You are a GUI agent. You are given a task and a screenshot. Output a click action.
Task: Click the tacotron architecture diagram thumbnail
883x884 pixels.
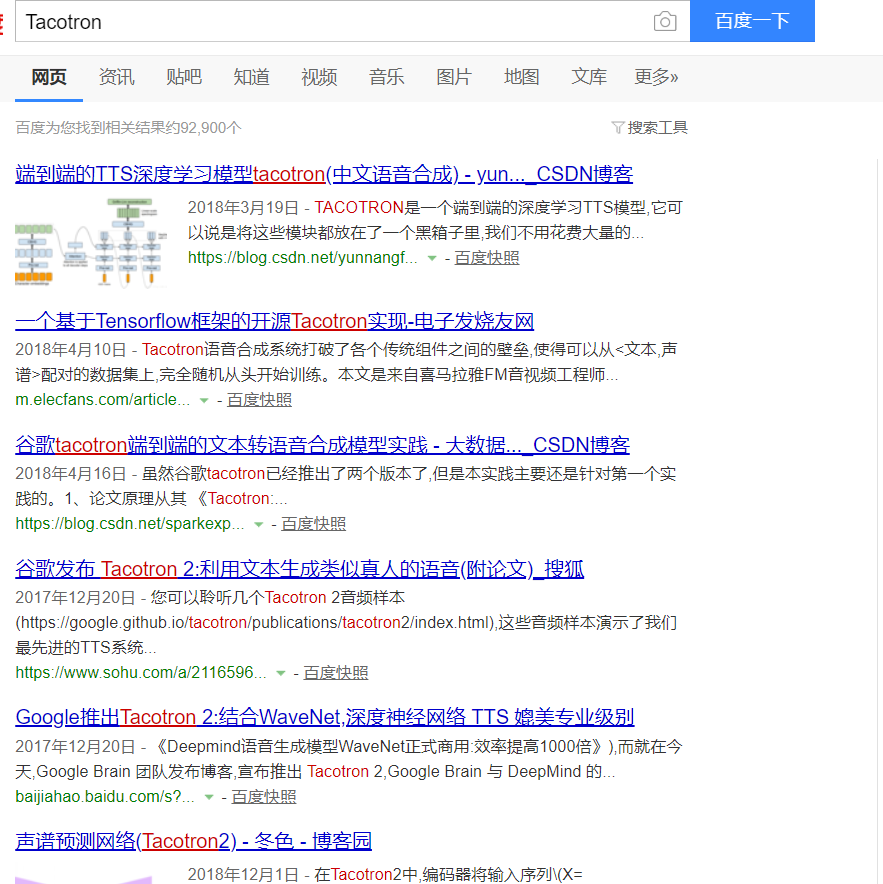(91, 242)
